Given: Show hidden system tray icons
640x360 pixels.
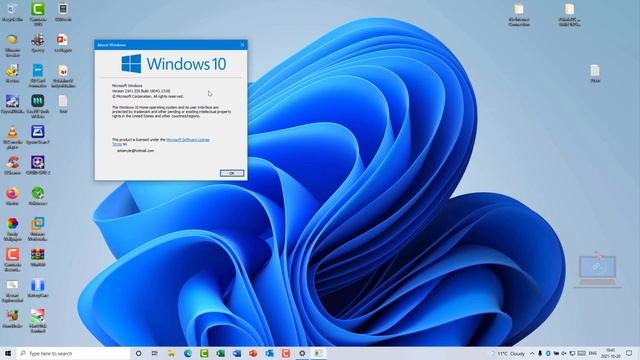Looking at the screenshot, I should pos(532,353).
